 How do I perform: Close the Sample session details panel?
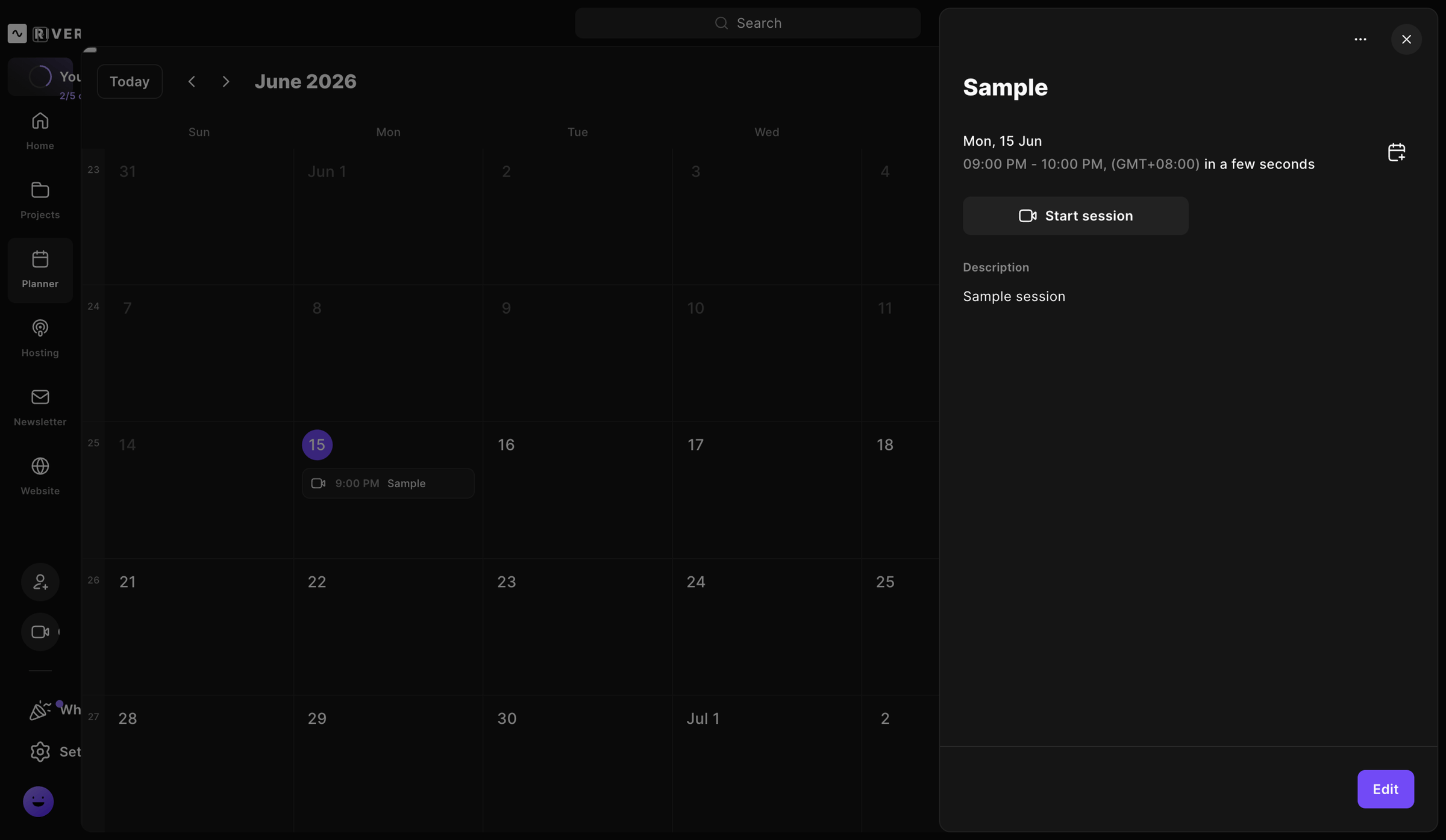(1407, 39)
